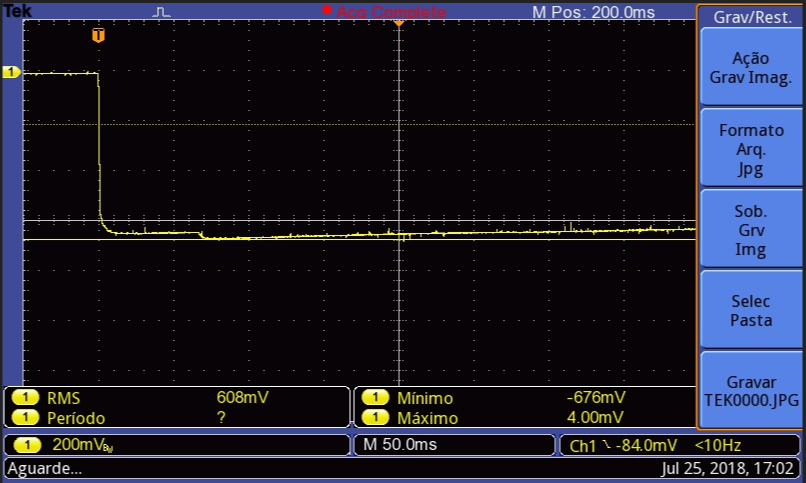Click Gravar TEK0000.JPG button

751,391
